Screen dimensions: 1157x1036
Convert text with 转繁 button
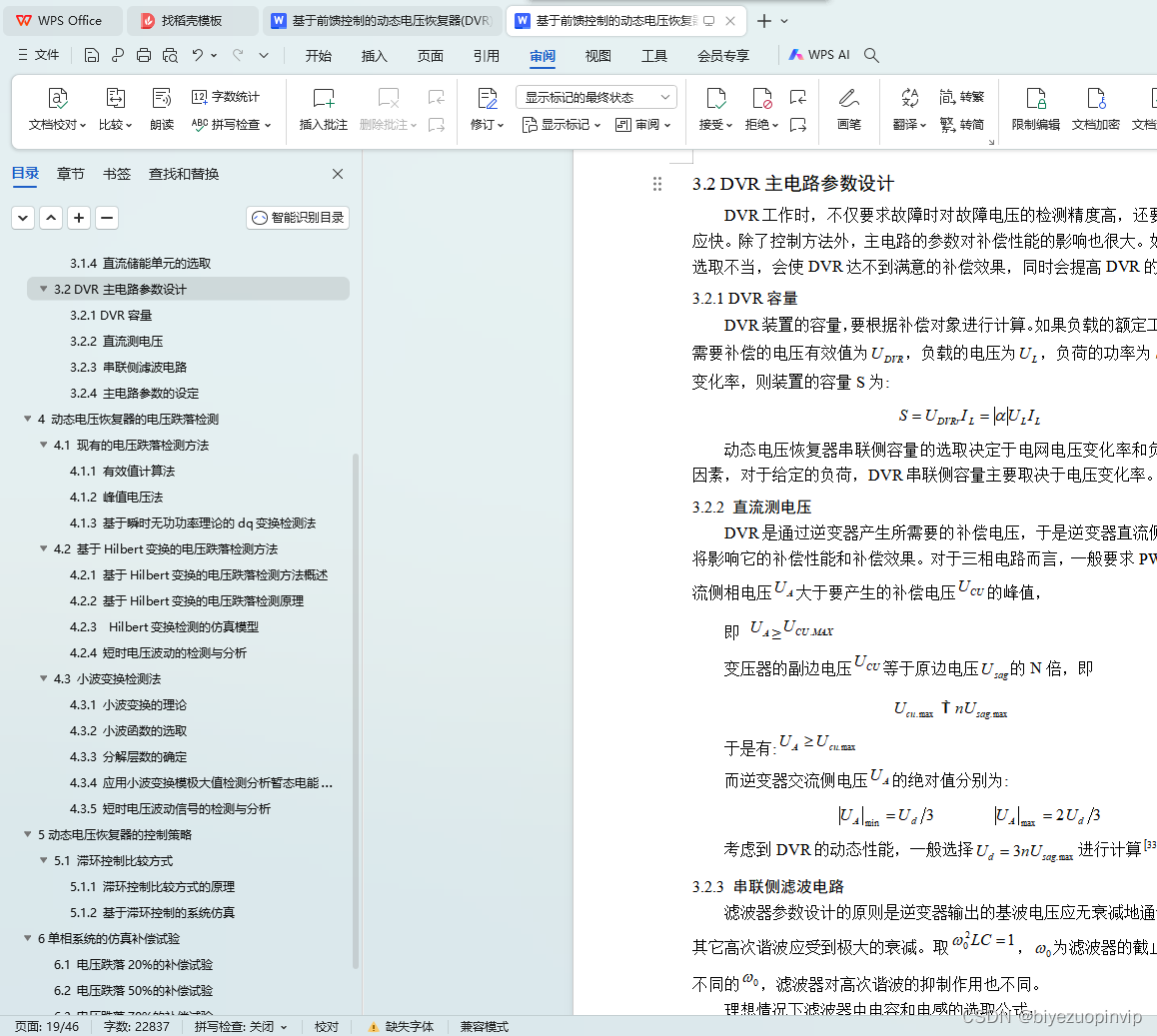(962, 97)
